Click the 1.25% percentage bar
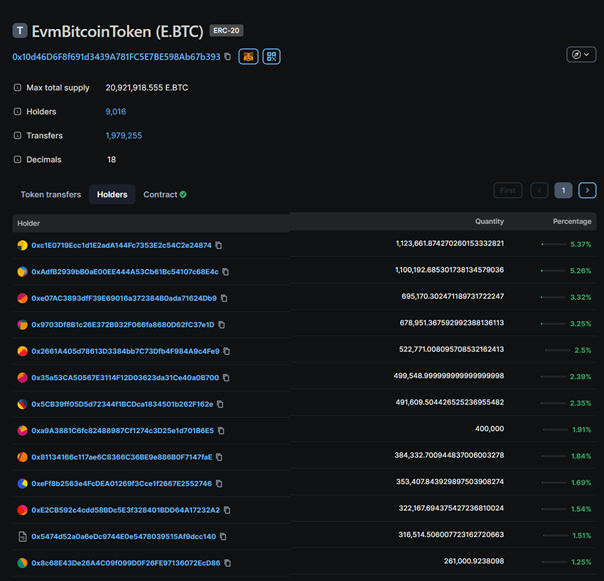604x581 pixels. click(554, 562)
